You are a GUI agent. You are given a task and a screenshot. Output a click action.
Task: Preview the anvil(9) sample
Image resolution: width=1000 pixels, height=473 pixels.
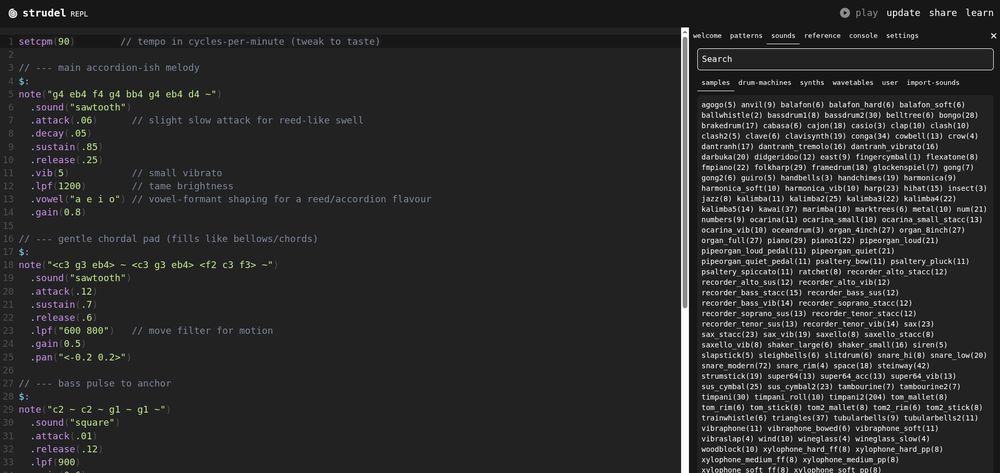(x=758, y=105)
